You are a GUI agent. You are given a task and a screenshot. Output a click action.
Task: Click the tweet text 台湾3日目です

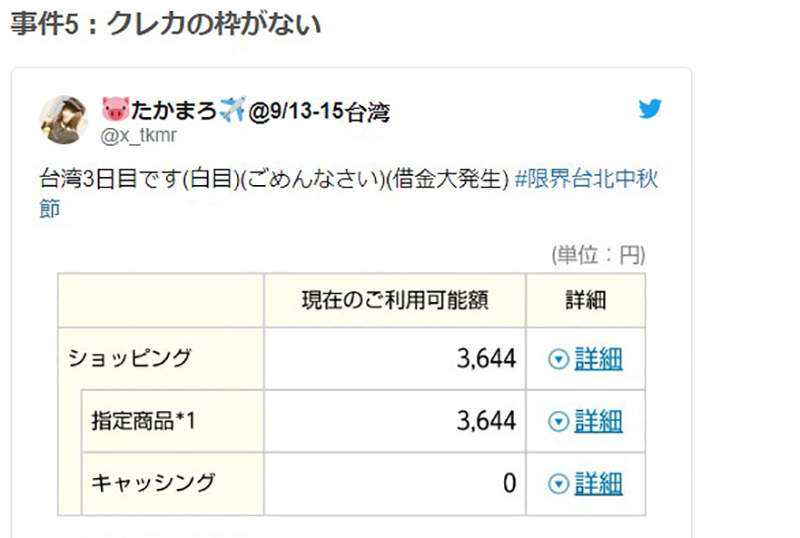[109, 181]
